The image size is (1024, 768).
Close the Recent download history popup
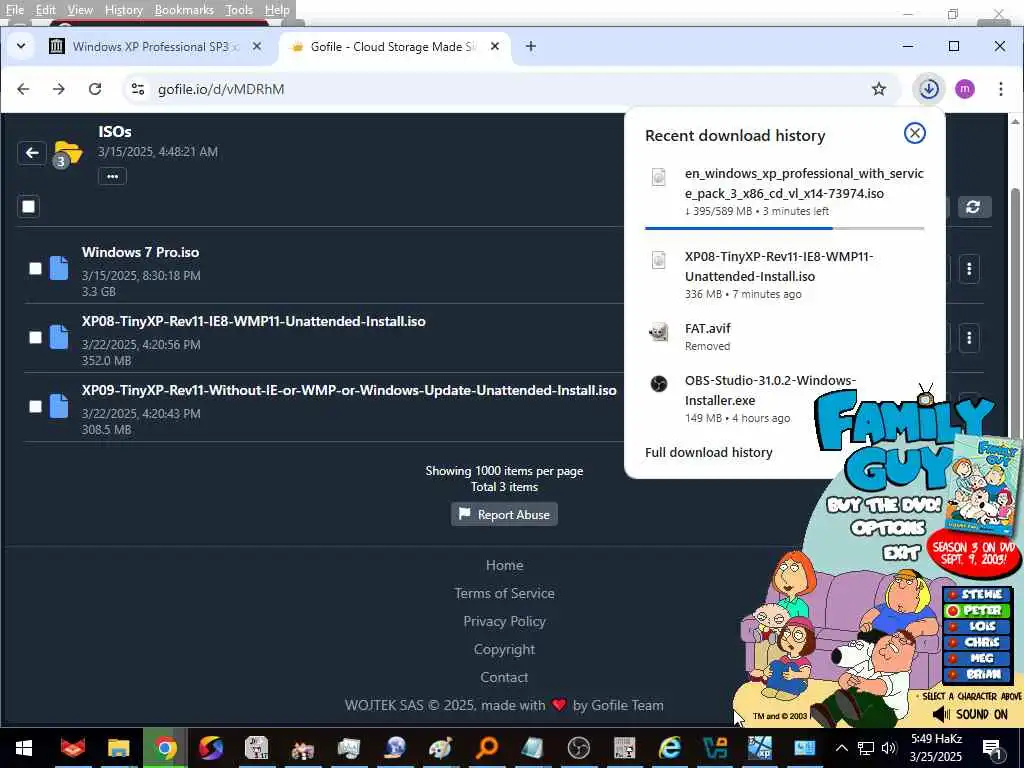914,133
